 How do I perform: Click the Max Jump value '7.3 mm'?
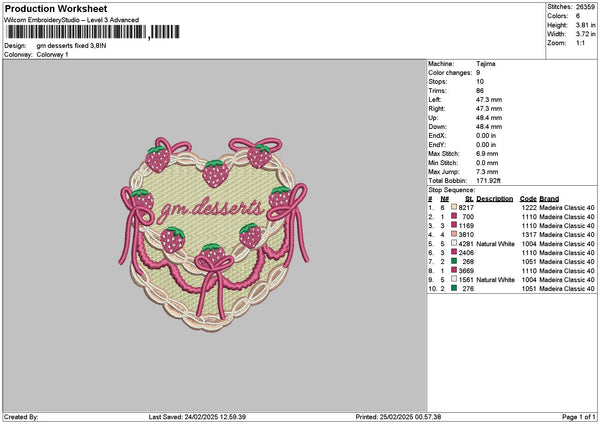click(487, 172)
